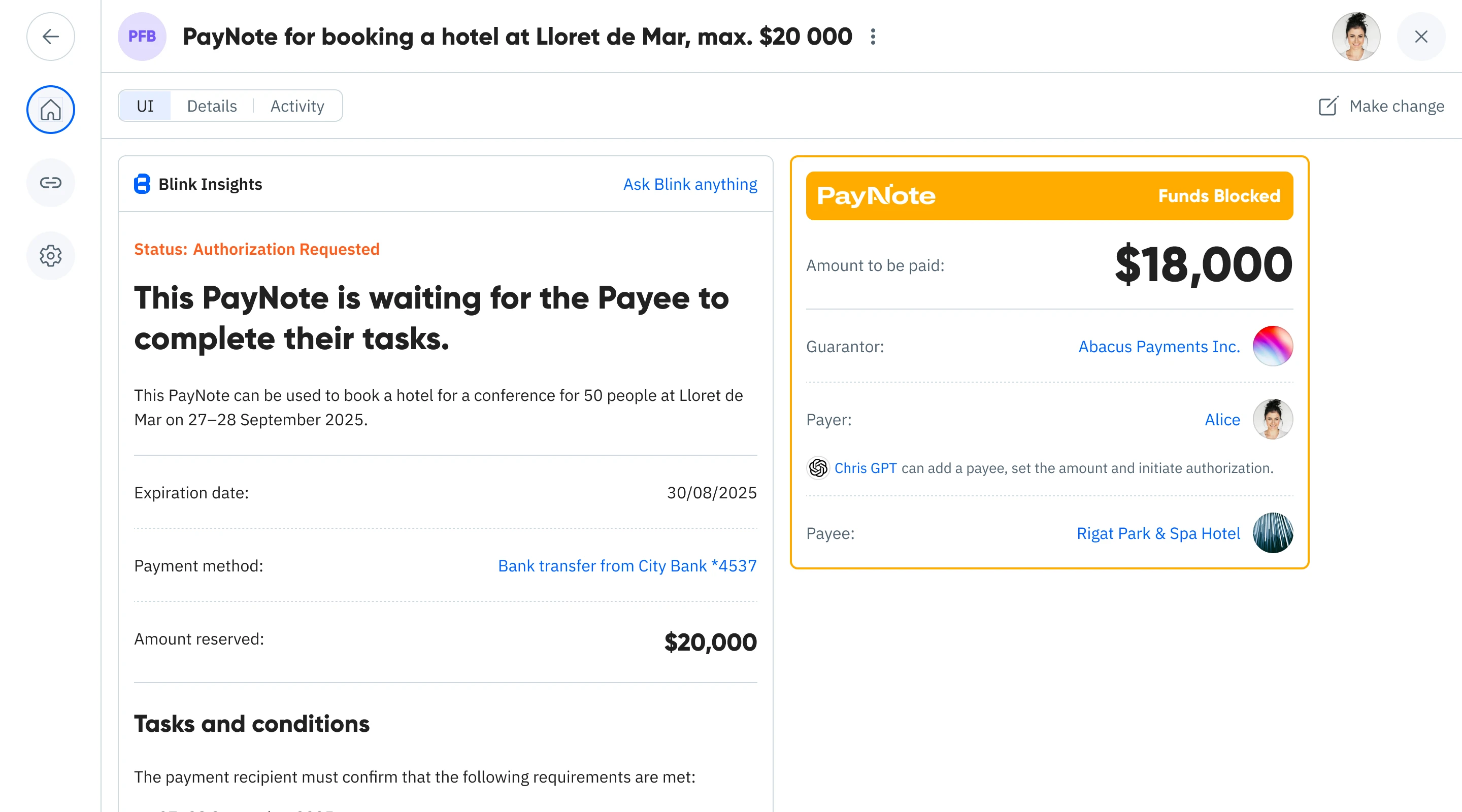Image resolution: width=1462 pixels, height=812 pixels.
Task: Open the link icon in sidebar
Action: point(51,183)
